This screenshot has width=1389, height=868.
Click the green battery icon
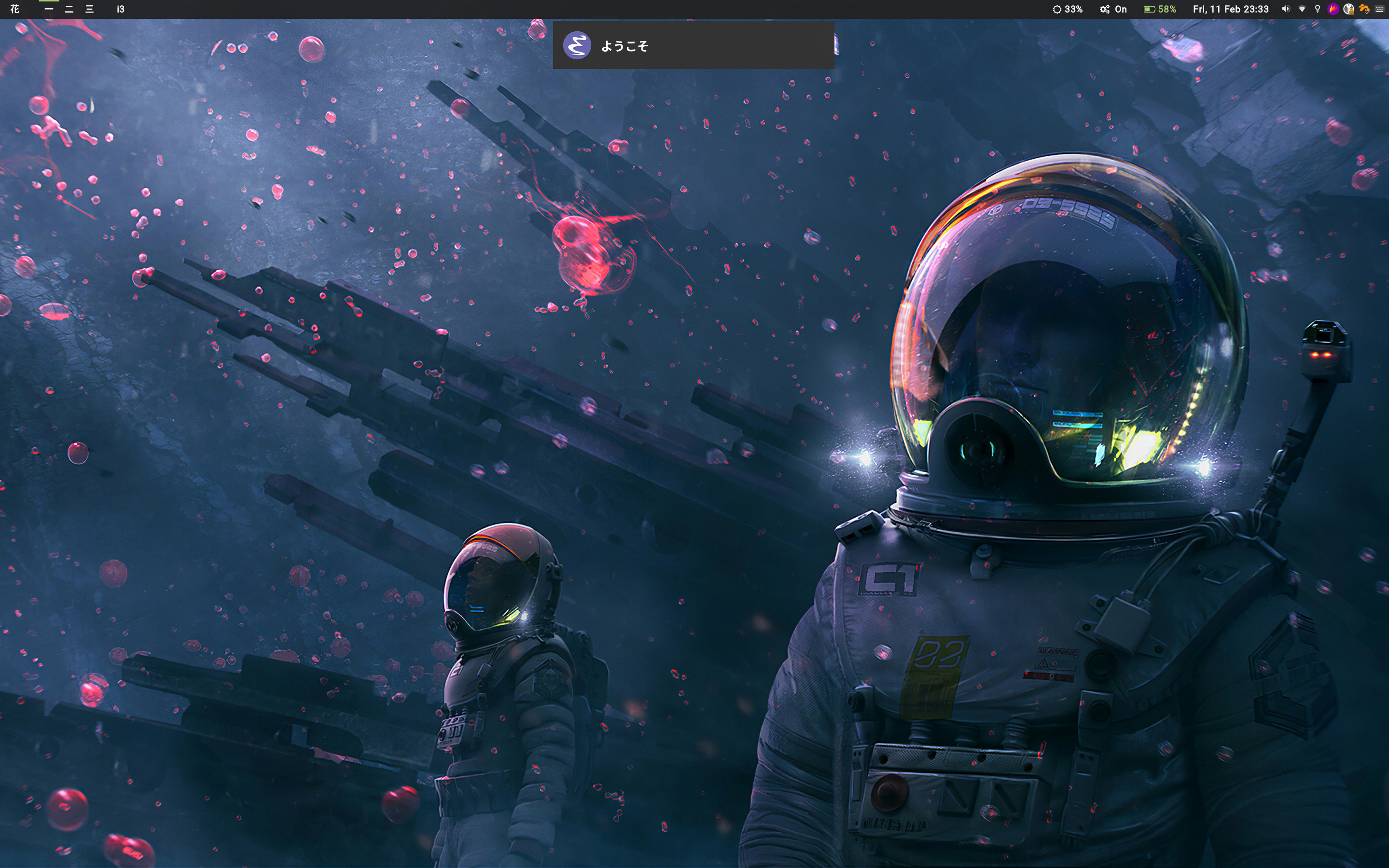pos(1149,9)
